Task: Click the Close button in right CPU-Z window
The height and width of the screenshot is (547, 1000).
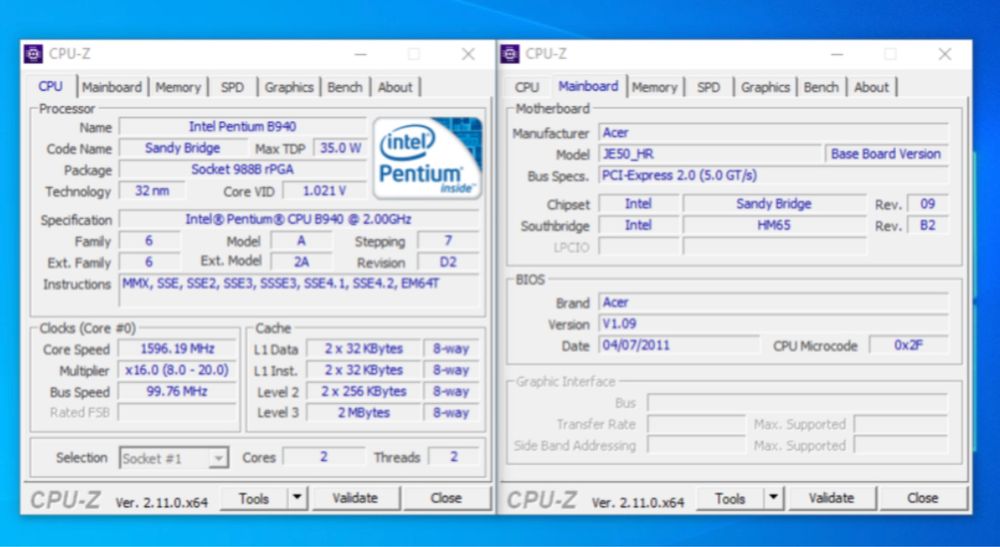Action: 922,499
